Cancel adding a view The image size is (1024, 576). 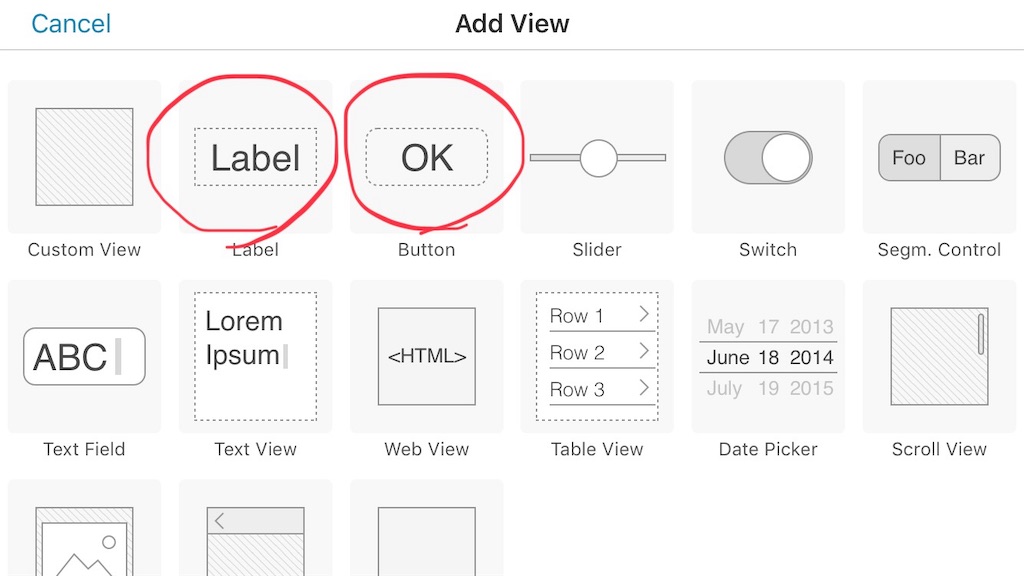[71, 24]
